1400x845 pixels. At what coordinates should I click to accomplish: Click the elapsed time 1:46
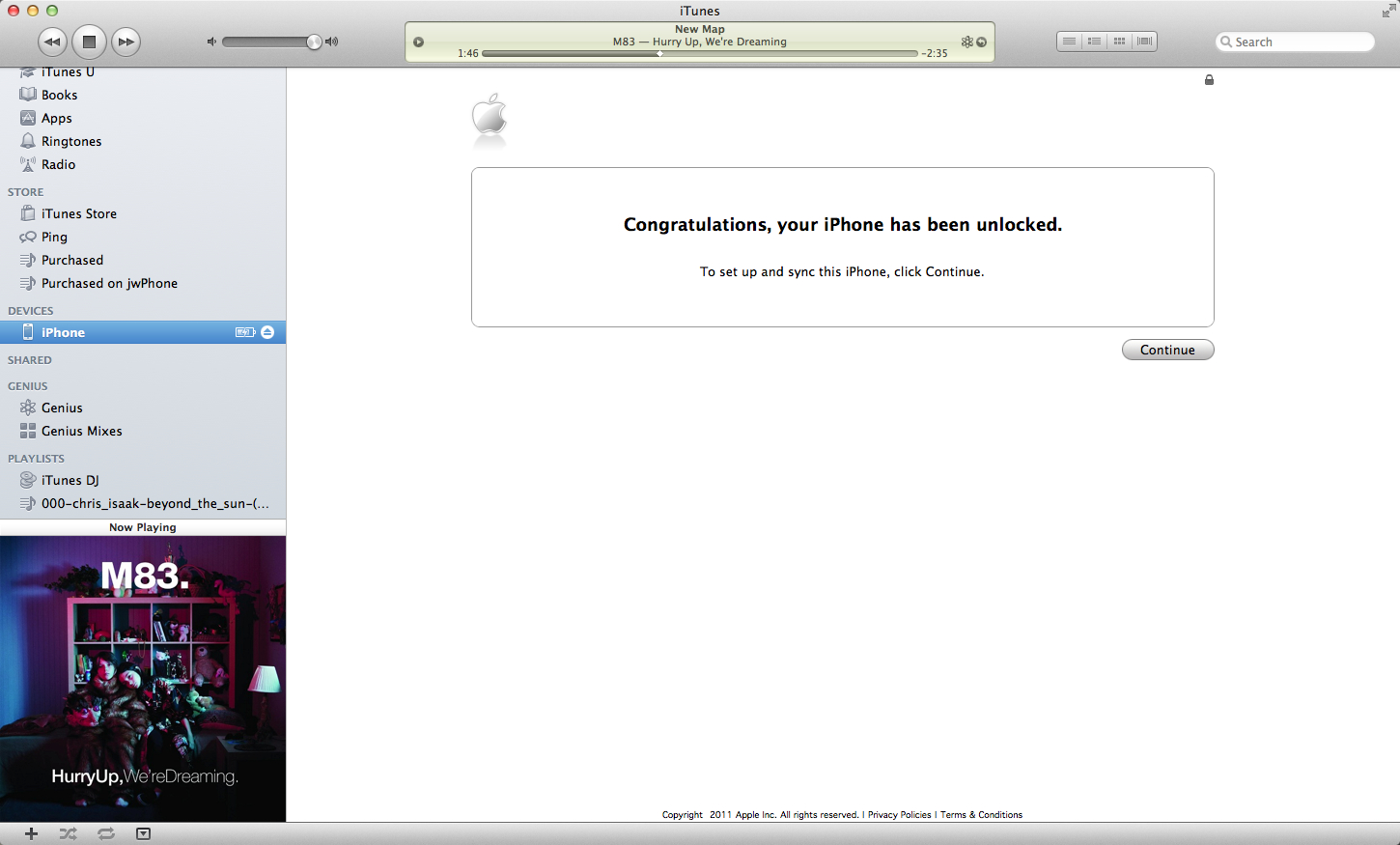468,53
